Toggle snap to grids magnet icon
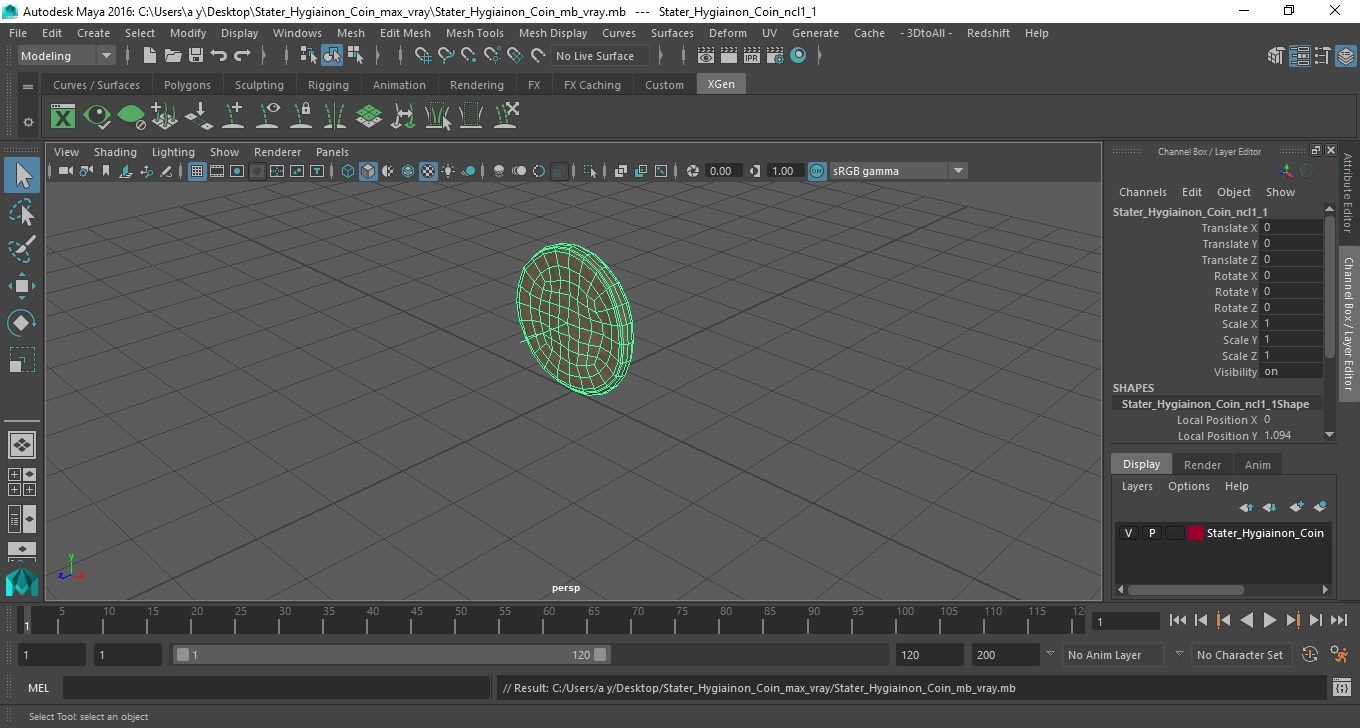The image size is (1360, 728). point(422,56)
